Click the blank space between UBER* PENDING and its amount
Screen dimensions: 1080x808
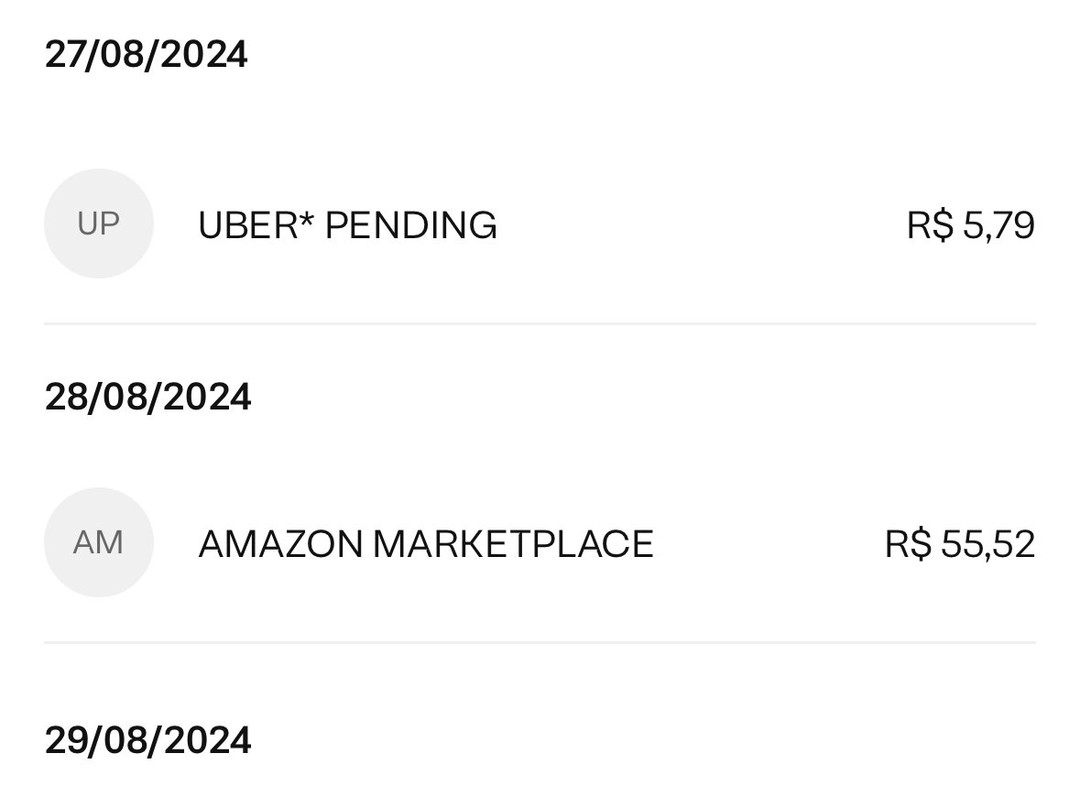pos(701,225)
